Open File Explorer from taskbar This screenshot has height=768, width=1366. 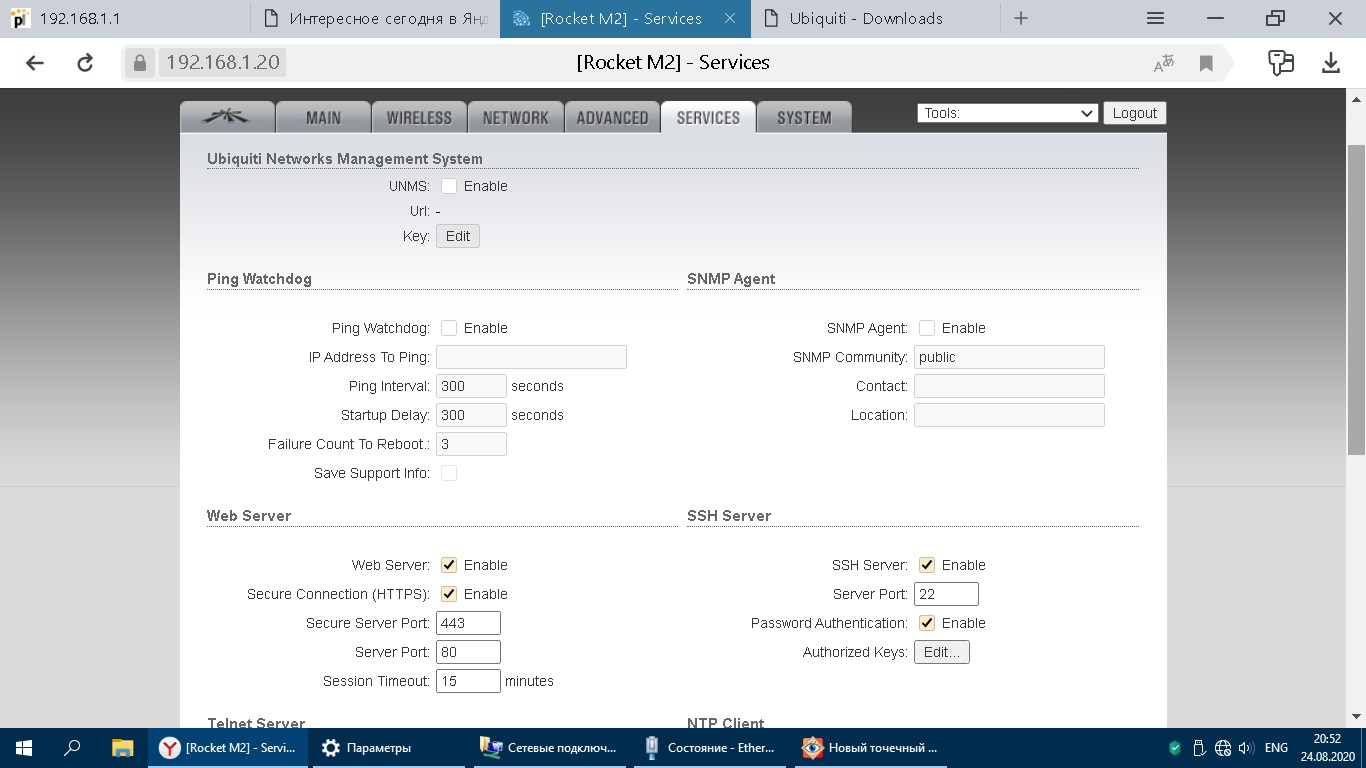(x=122, y=748)
